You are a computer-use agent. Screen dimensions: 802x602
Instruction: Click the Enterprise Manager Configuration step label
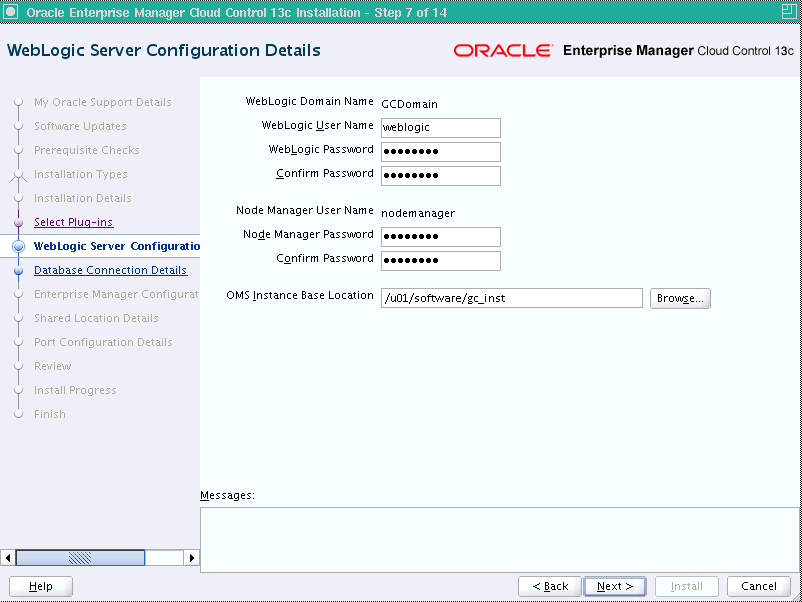point(116,294)
